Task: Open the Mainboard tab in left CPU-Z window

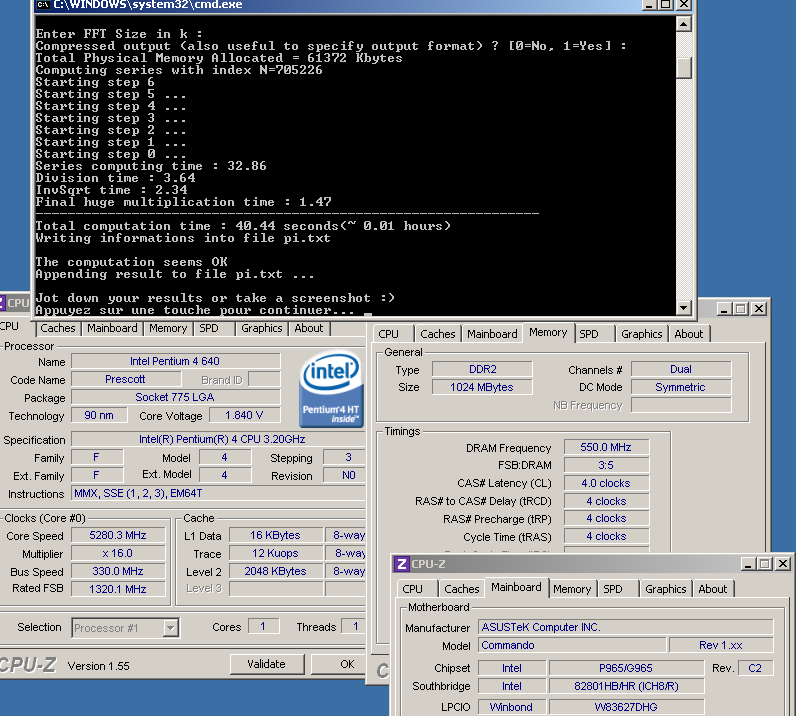Action: (112, 328)
